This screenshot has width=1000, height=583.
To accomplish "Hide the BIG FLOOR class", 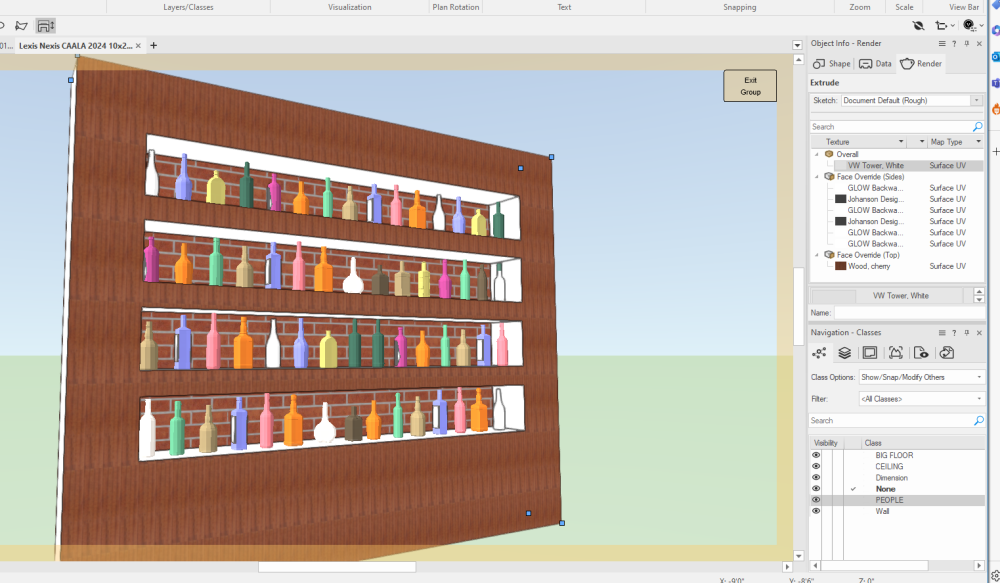I will (815, 454).
